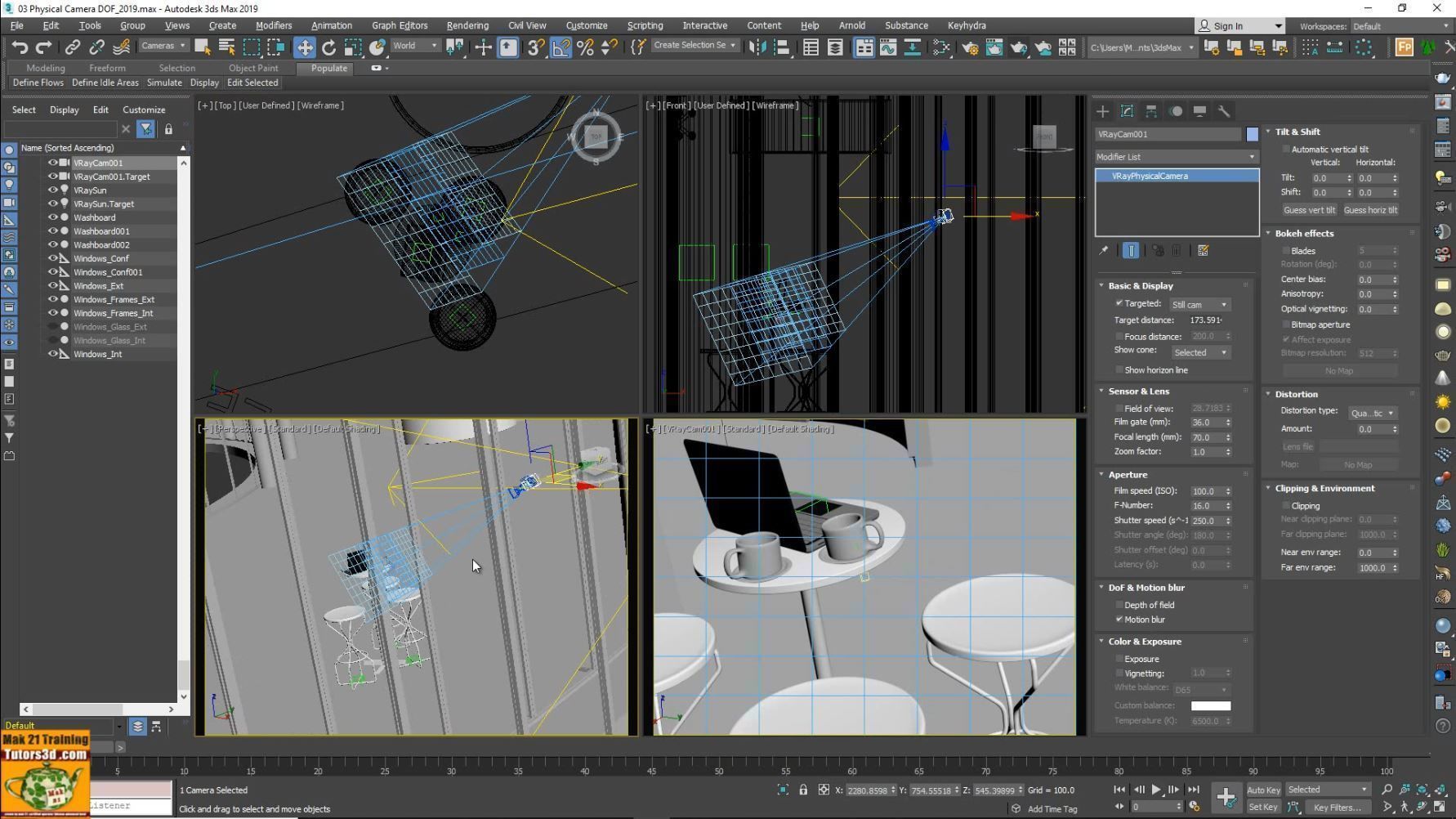Hide the Washboard object via eye icon
This screenshot has width=1456, height=819.
pyautogui.click(x=52, y=217)
